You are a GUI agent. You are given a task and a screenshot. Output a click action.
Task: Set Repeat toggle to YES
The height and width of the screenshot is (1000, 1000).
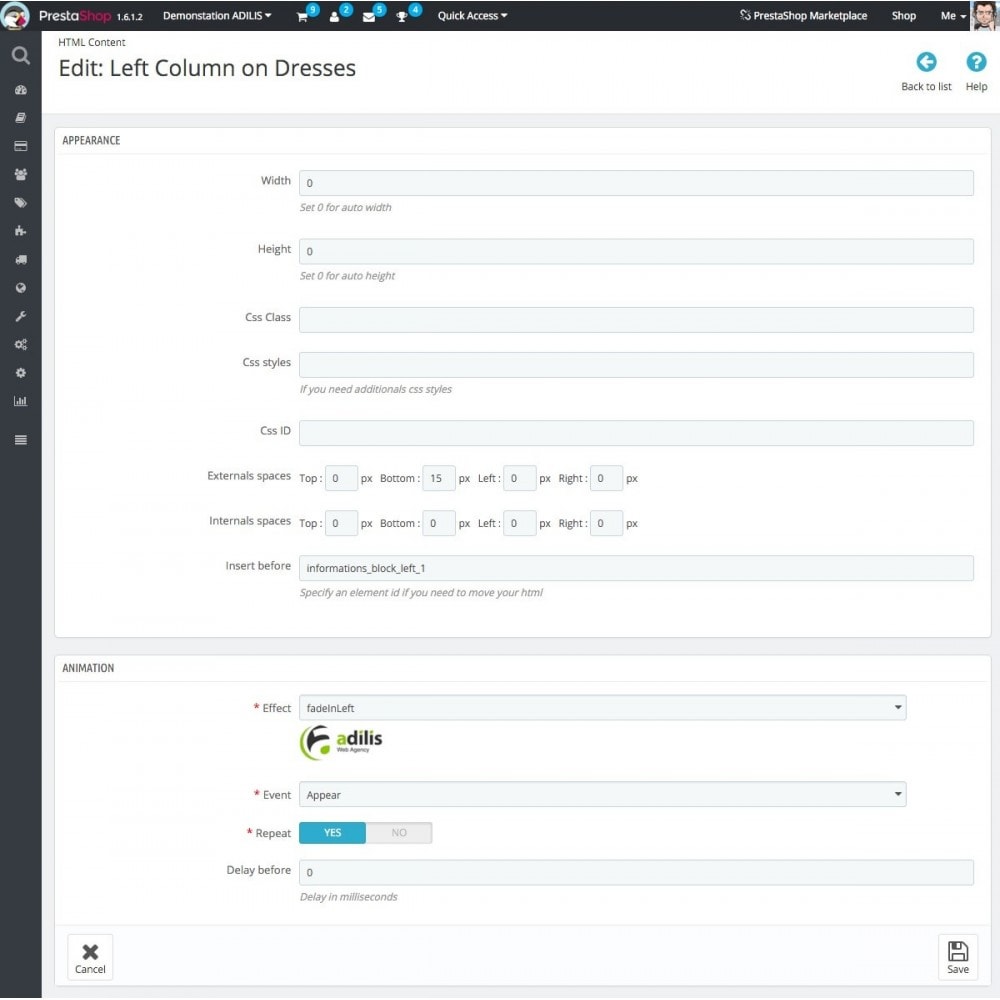pyautogui.click(x=332, y=832)
